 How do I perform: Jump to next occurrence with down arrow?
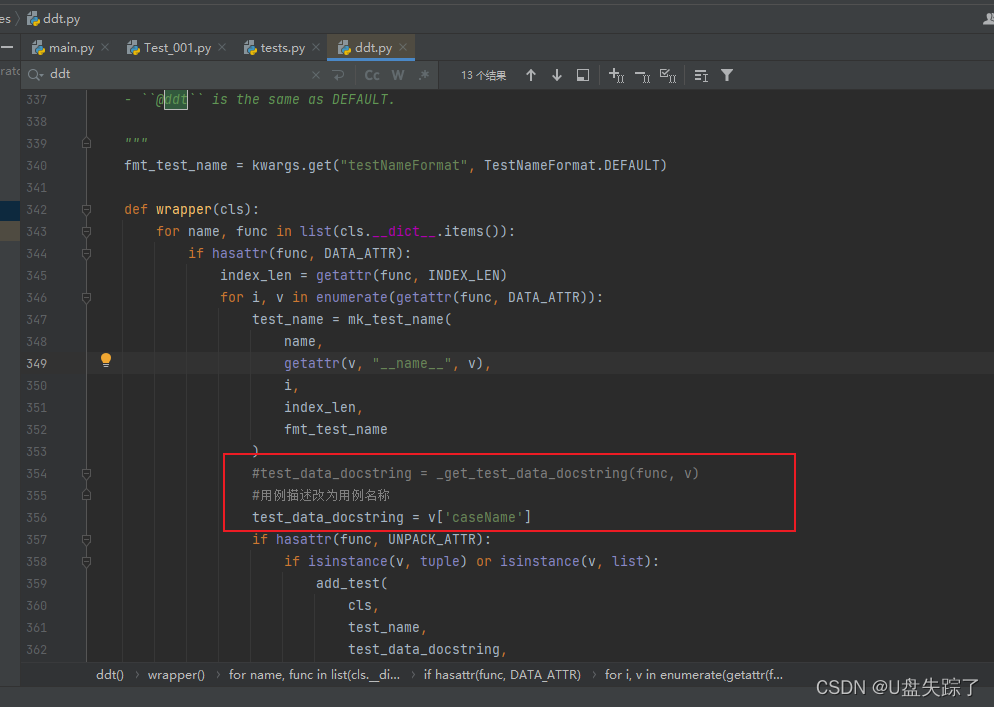pos(557,75)
